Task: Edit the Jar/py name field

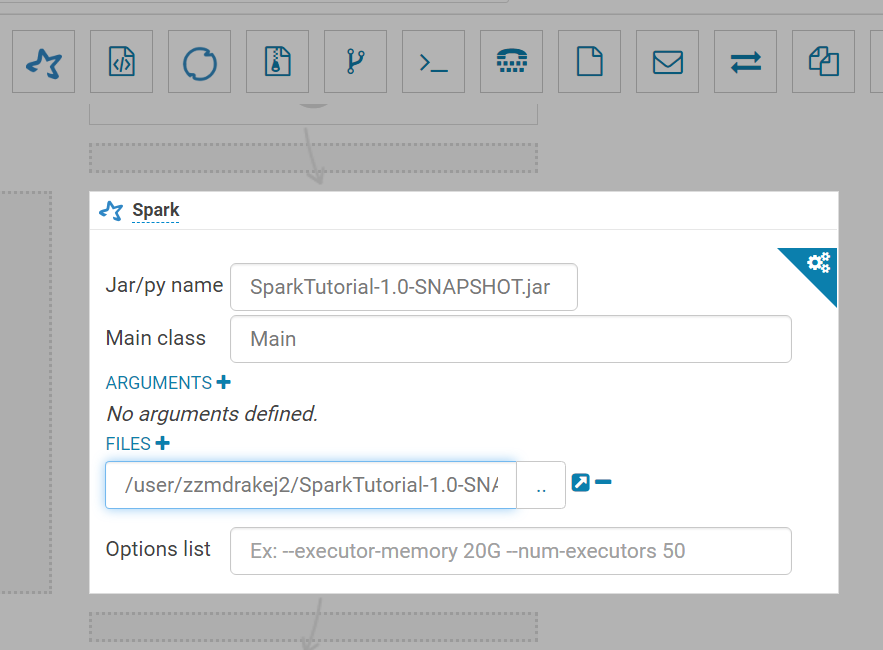Action: 404,287
